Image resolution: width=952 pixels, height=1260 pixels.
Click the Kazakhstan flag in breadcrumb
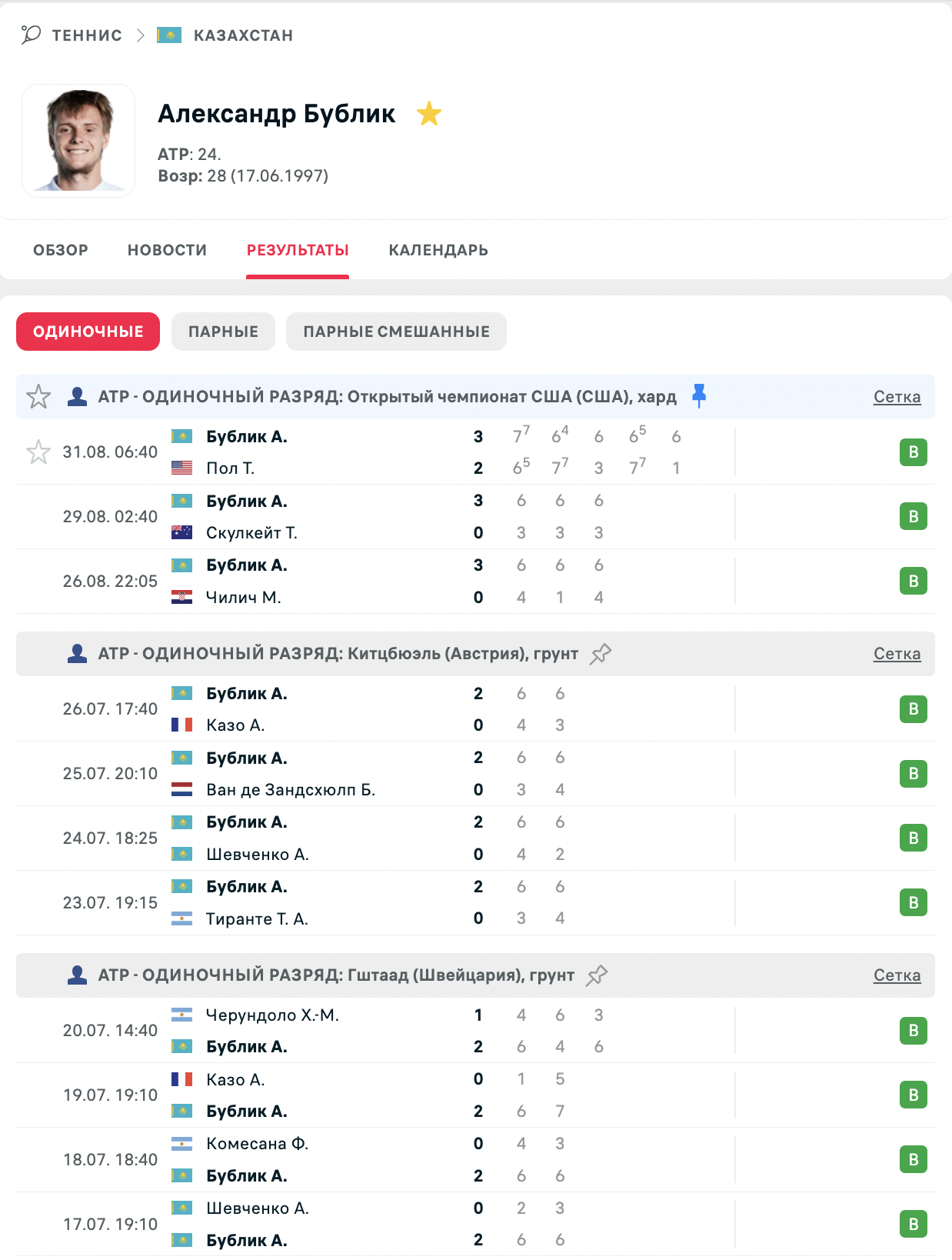tap(169, 35)
